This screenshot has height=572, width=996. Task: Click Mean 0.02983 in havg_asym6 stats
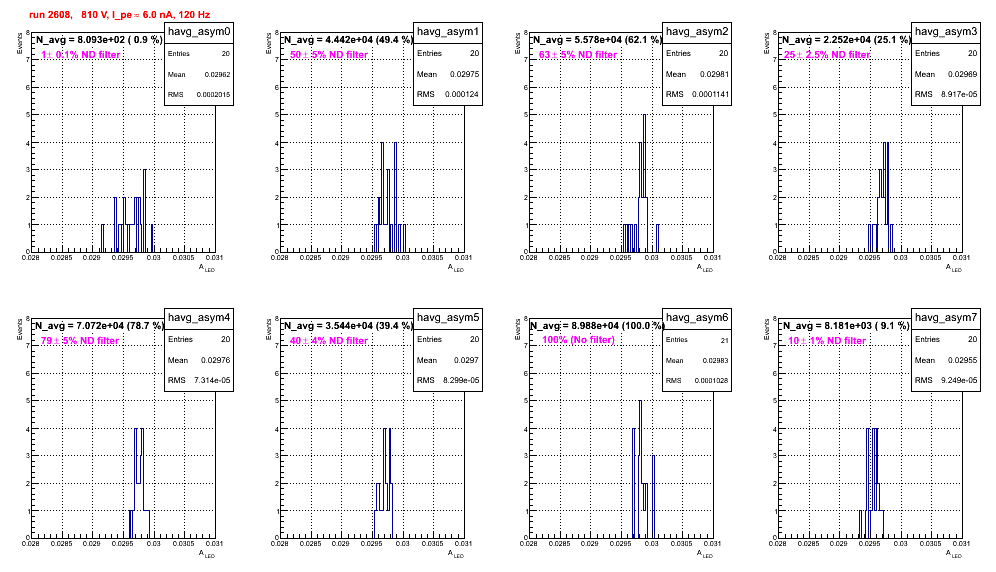pyautogui.click(x=697, y=360)
